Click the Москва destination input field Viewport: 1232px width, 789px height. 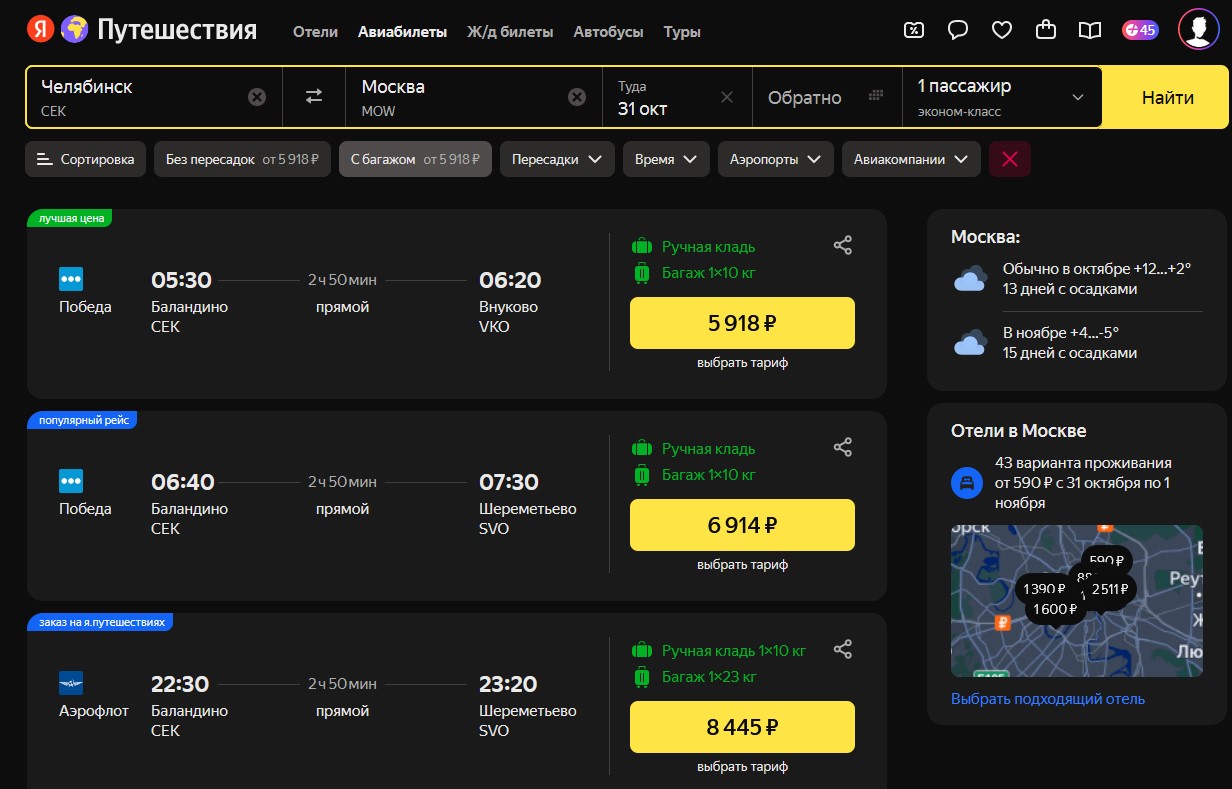[474, 97]
